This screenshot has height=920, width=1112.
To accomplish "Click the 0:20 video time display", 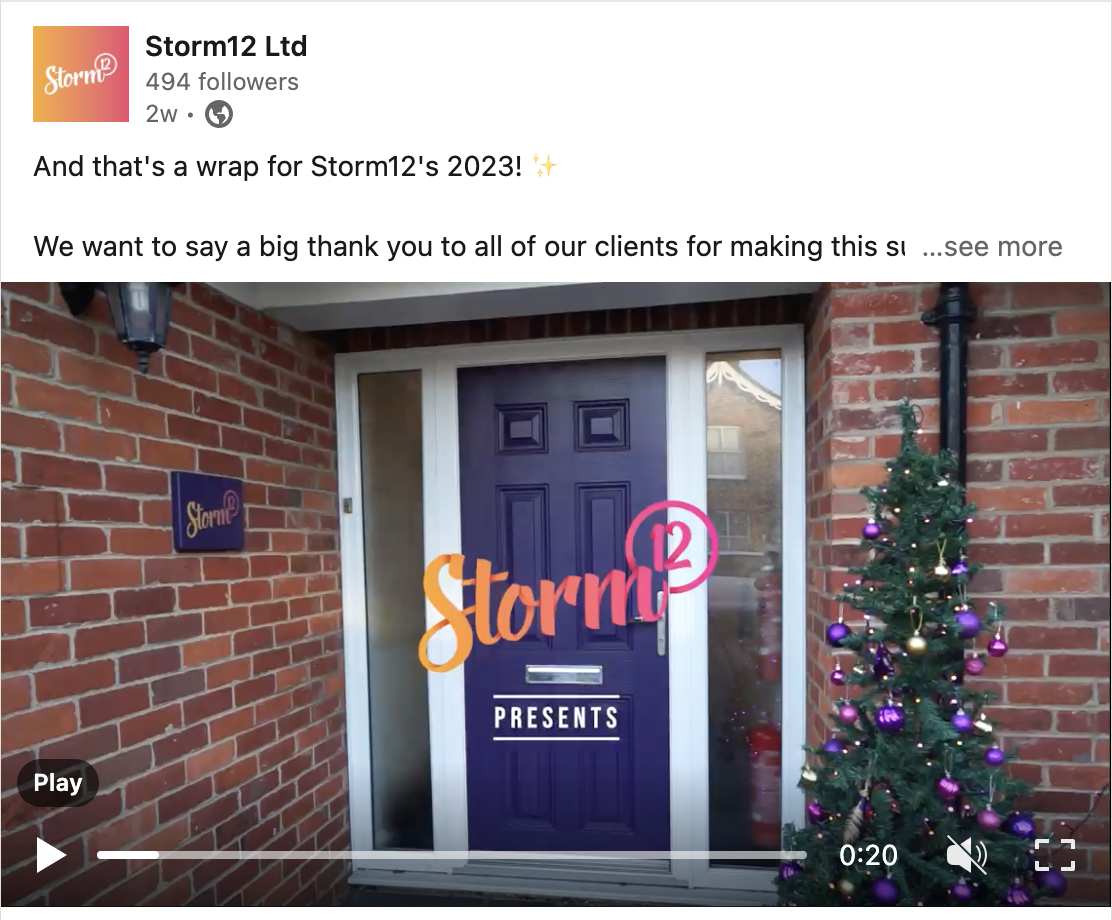I will (868, 855).
